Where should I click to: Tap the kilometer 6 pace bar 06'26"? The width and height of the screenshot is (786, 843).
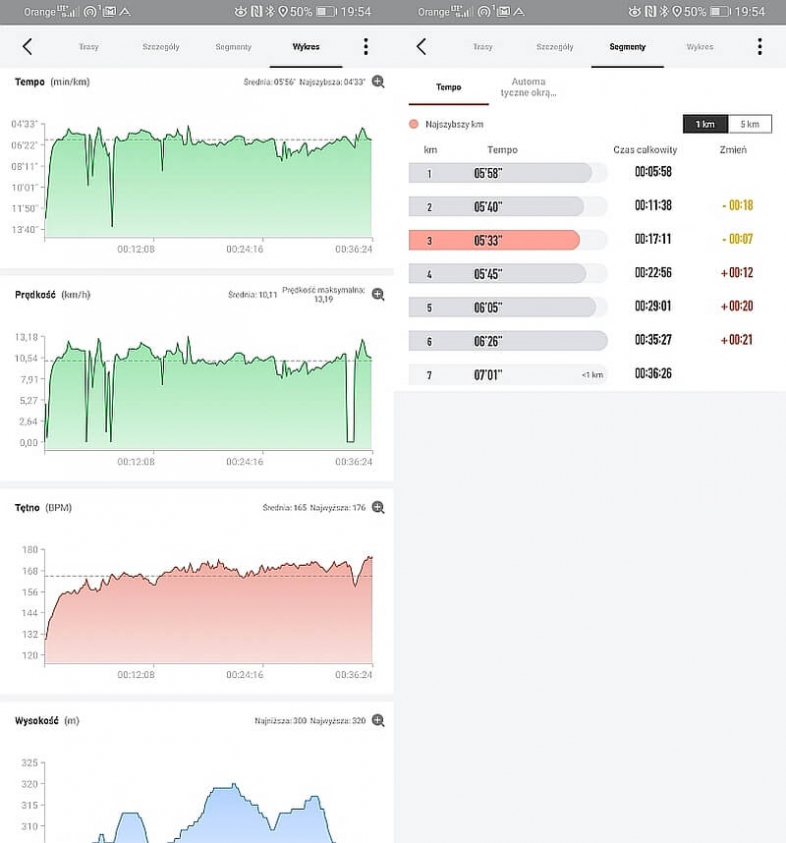(507, 341)
